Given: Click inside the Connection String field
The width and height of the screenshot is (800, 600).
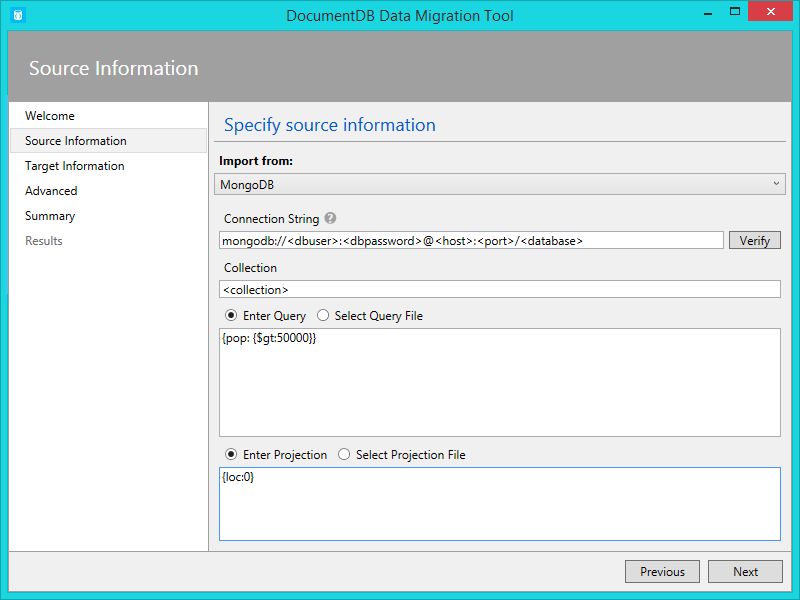Looking at the screenshot, I should [x=470, y=241].
